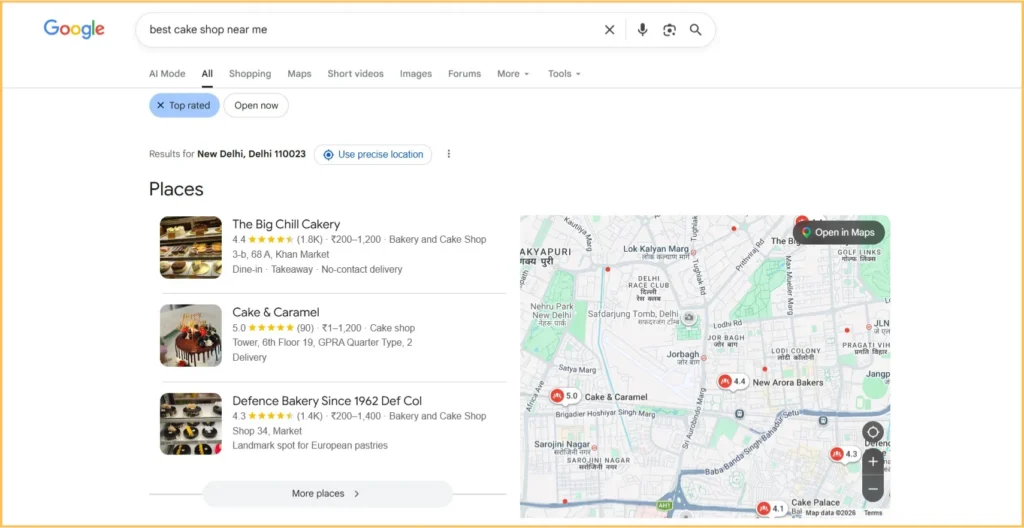Click the New Arora Bakers map label
The width and height of the screenshot is (1024, 528).
coord(787,382)
